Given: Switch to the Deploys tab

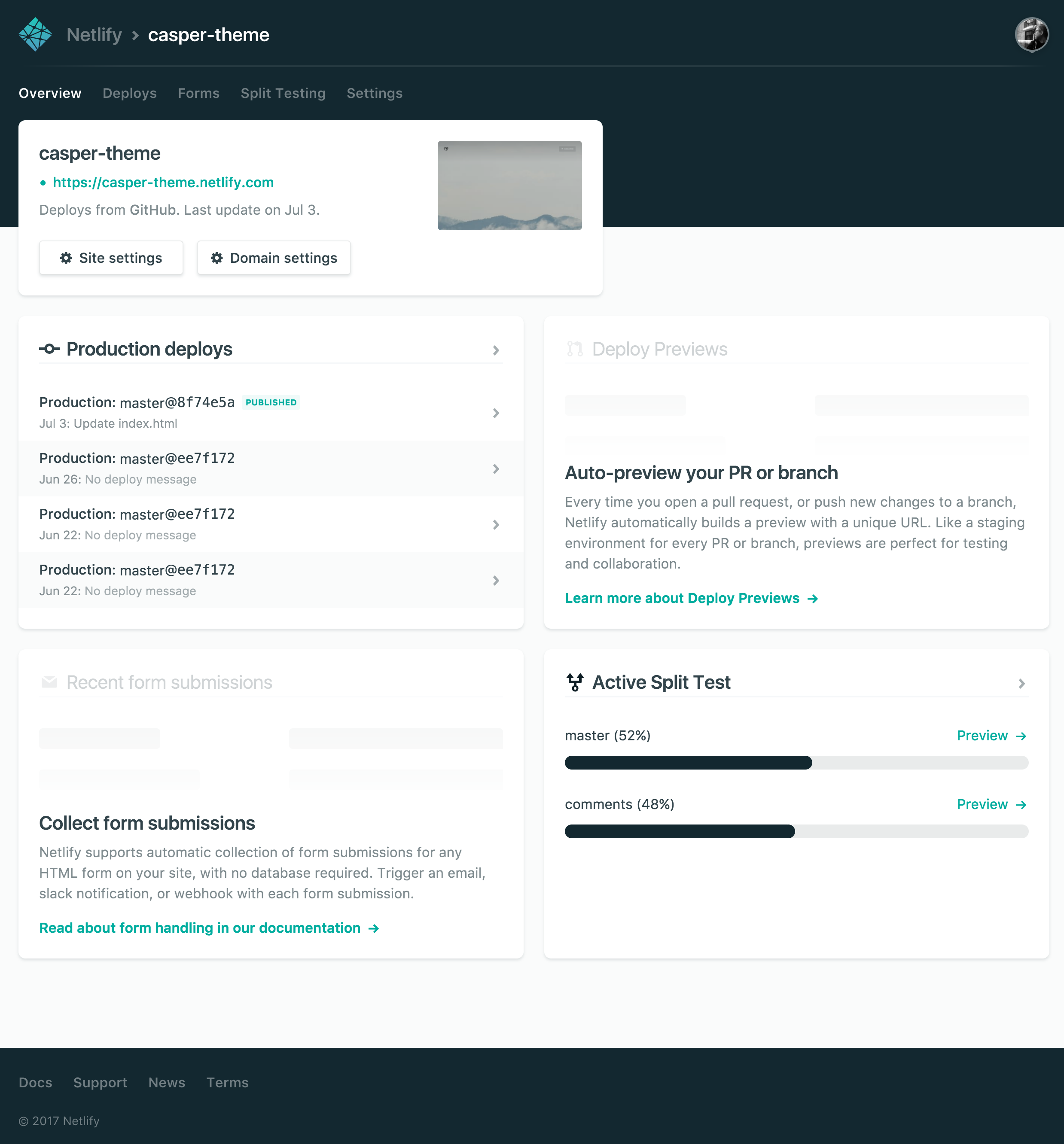Looking at the screenshot, I should 130,93.
